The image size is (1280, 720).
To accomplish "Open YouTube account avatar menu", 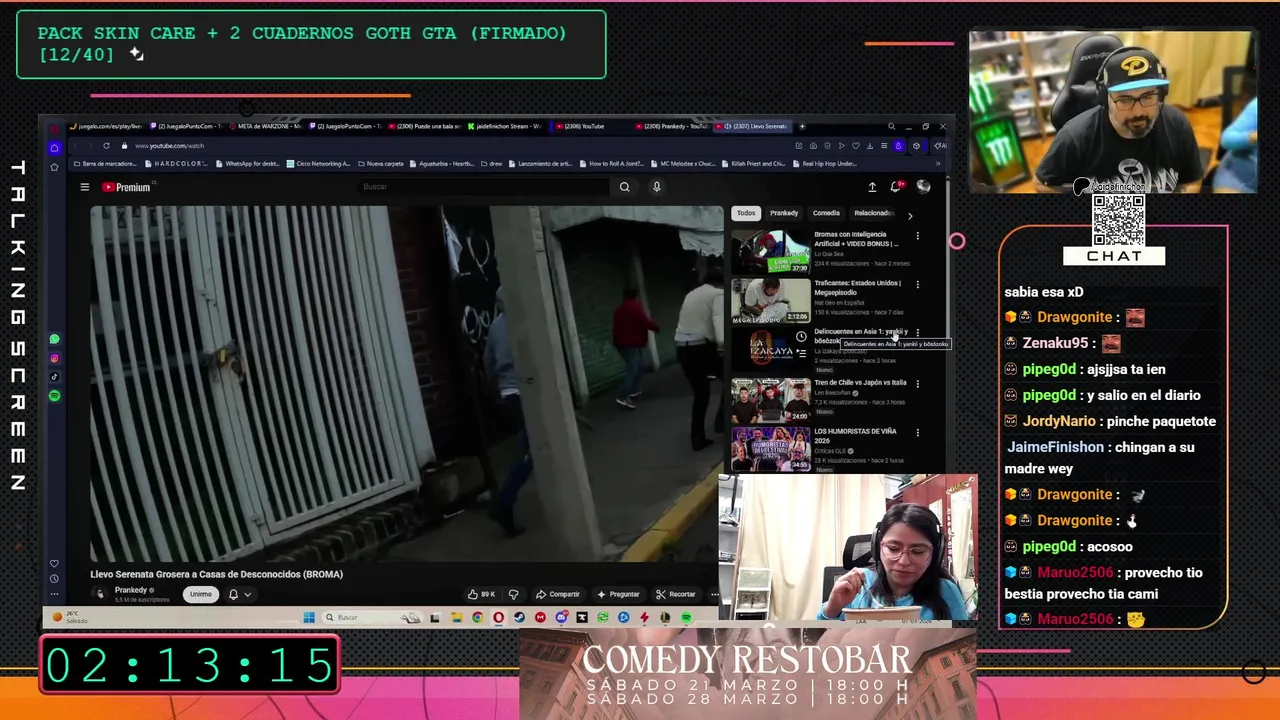I will pyautogui.click(x=923, y=187).
